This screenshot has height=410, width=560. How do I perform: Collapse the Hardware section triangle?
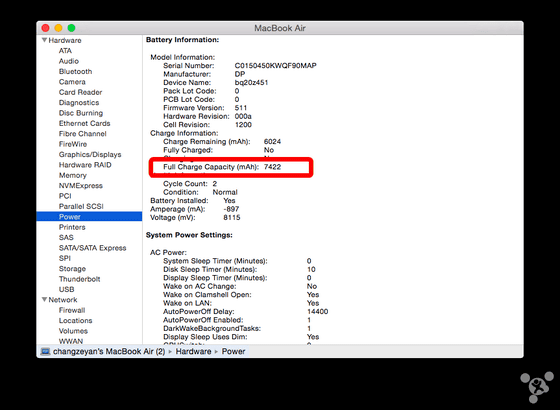[44, 40]
